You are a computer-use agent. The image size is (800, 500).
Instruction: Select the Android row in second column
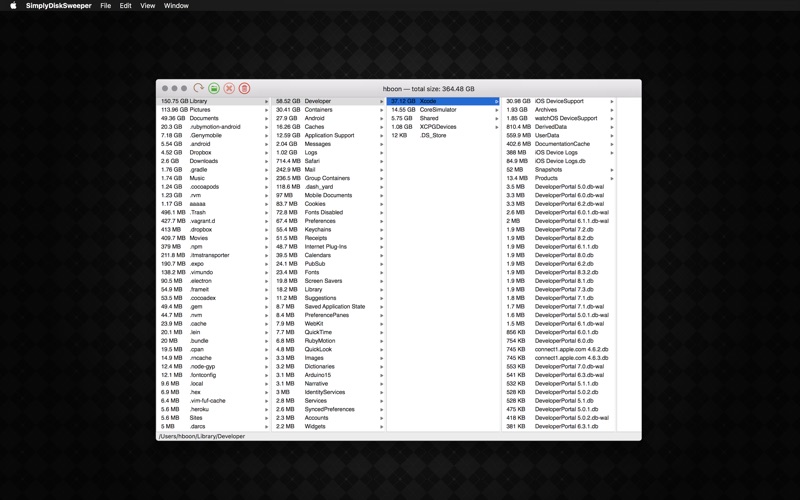click(329, 118)
